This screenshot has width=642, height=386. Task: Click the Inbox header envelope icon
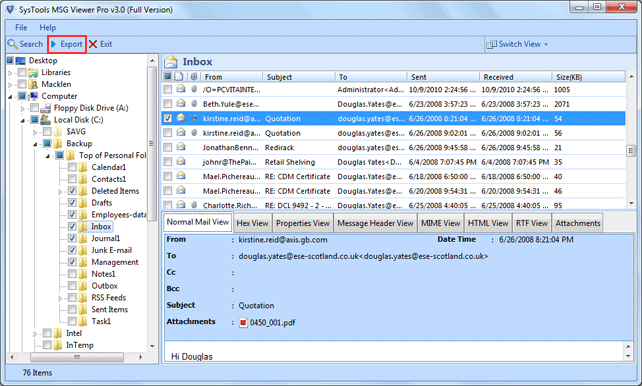171,62
